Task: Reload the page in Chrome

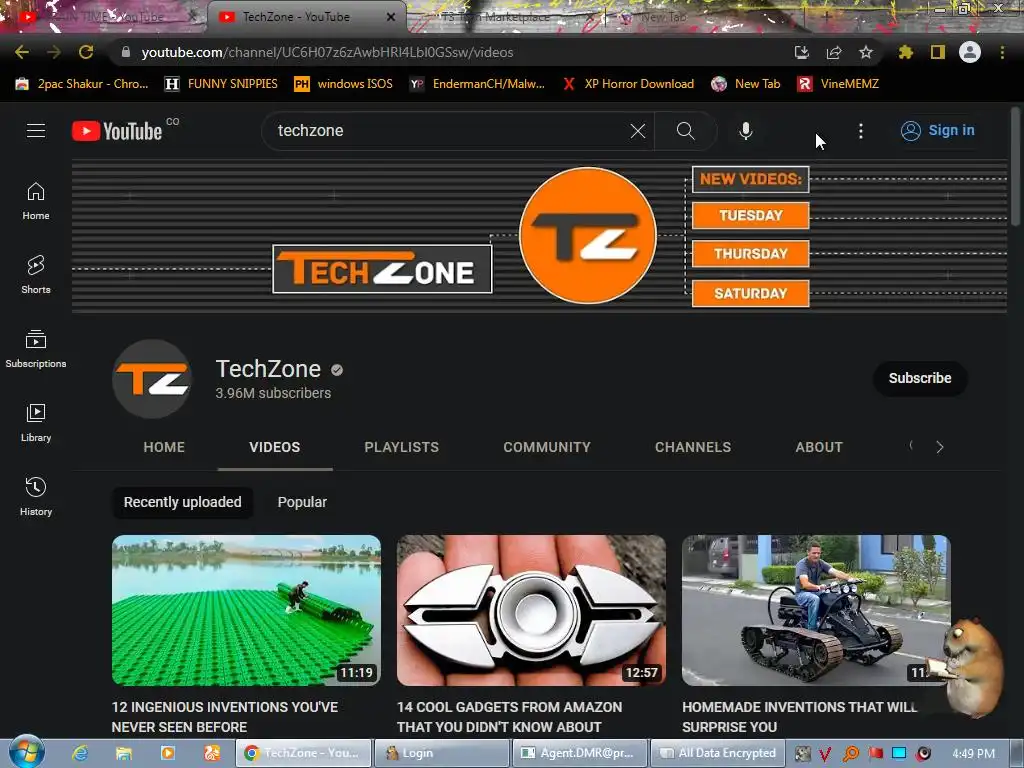Action: coord(86,52)
